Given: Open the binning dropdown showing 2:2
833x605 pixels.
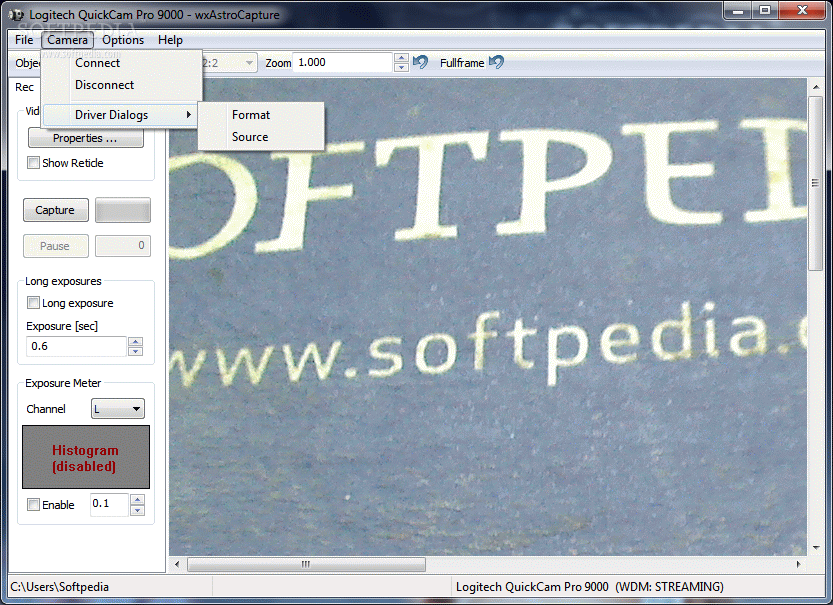Looking at the screenshot, I should 229,63.
